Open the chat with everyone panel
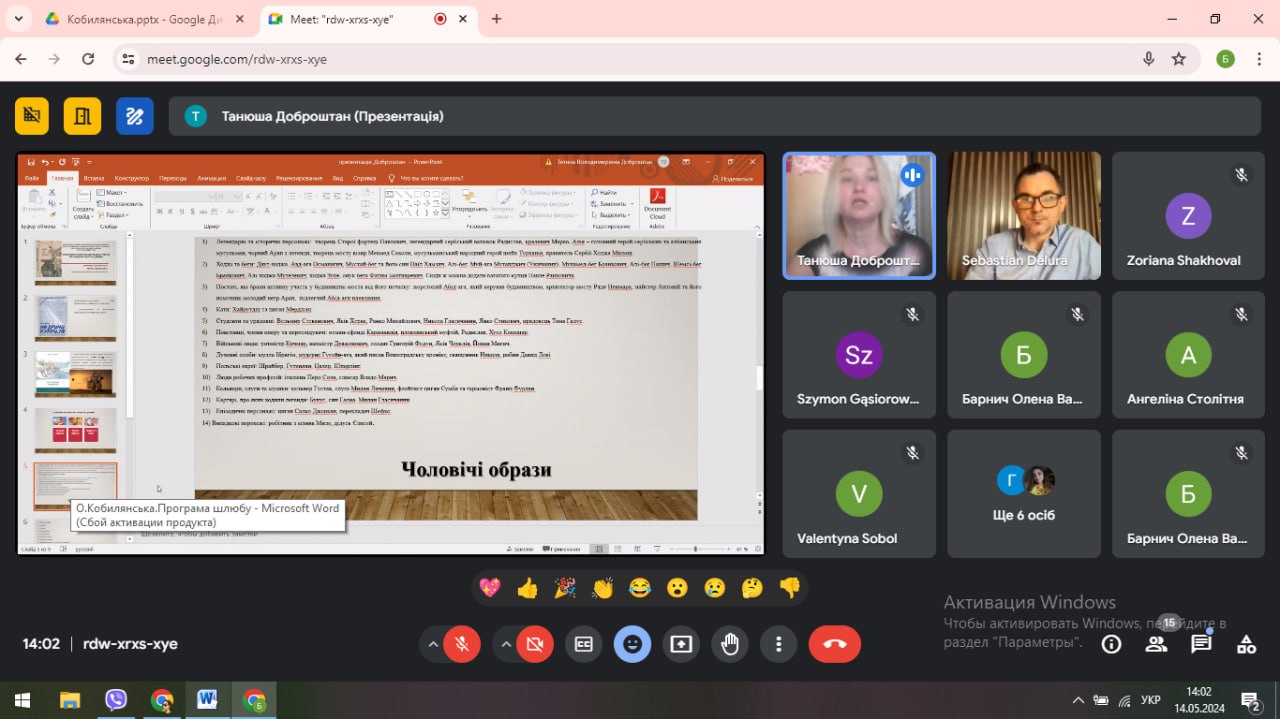 (x=1201, y=644)
